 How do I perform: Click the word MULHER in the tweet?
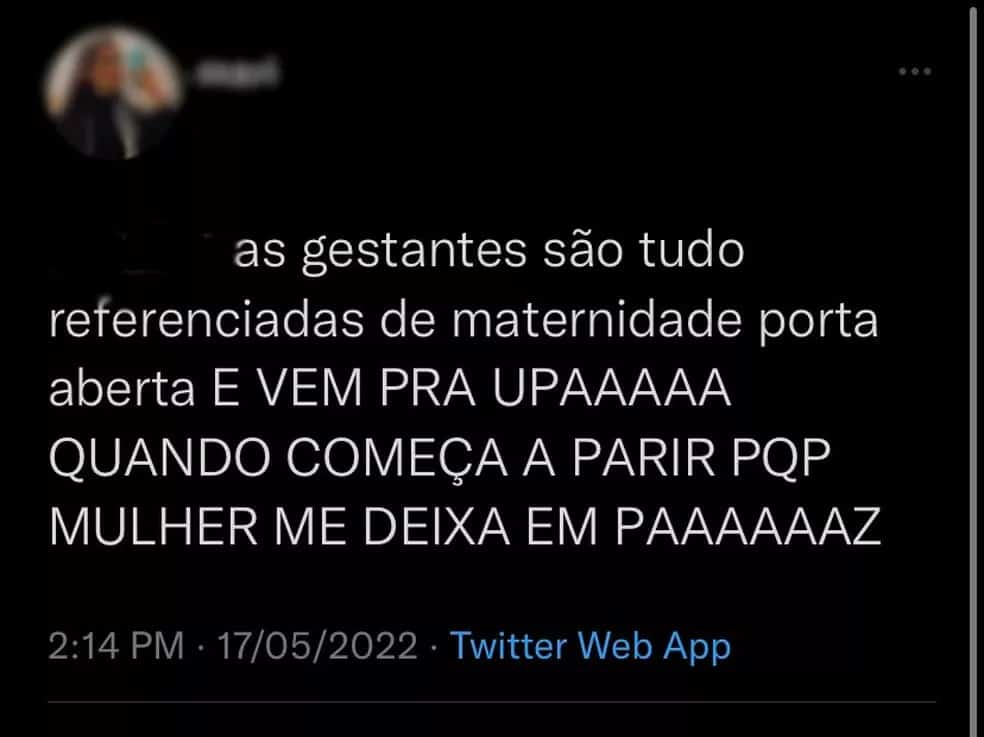pos(153,526)
